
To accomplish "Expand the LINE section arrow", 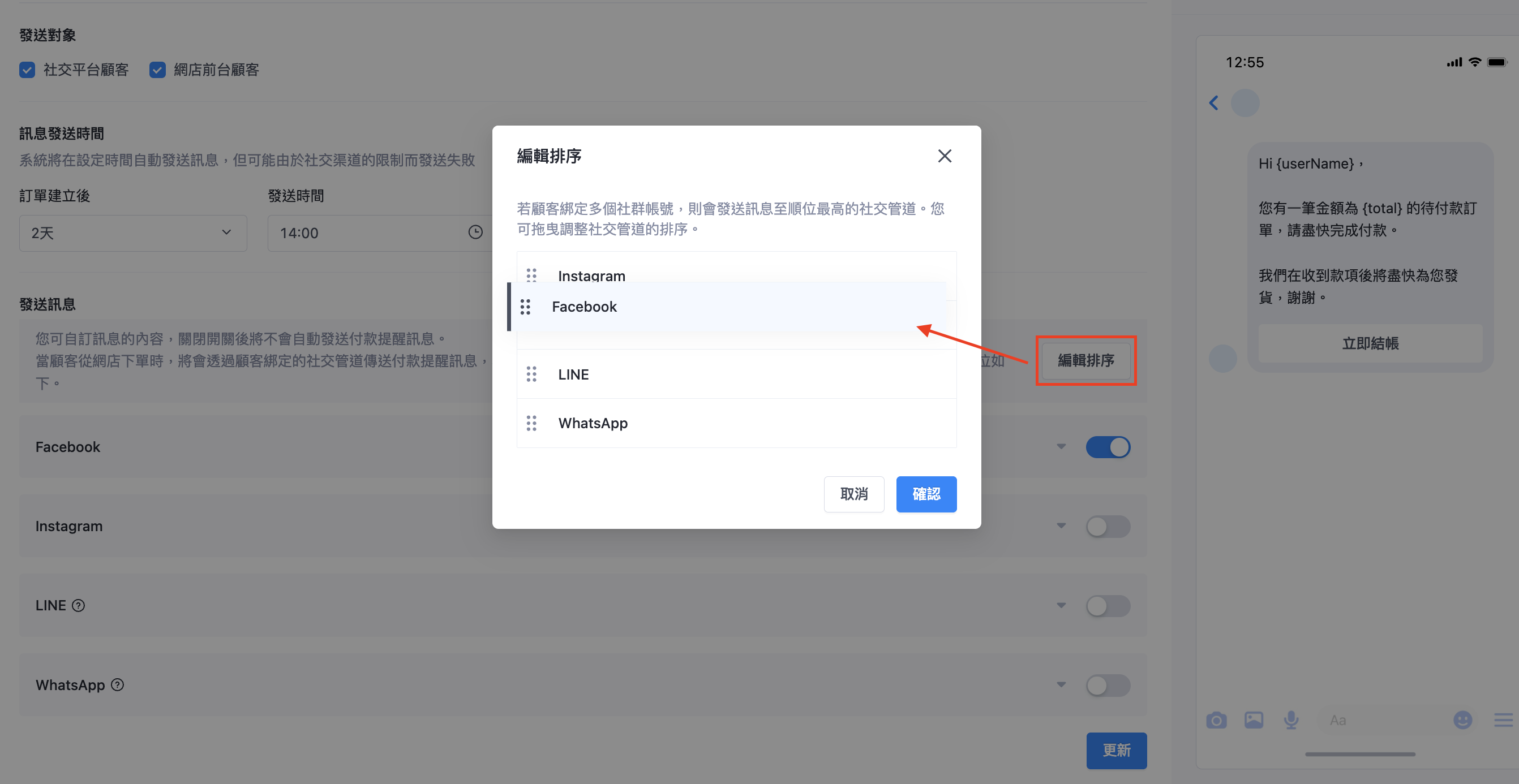I will 1061,605.
